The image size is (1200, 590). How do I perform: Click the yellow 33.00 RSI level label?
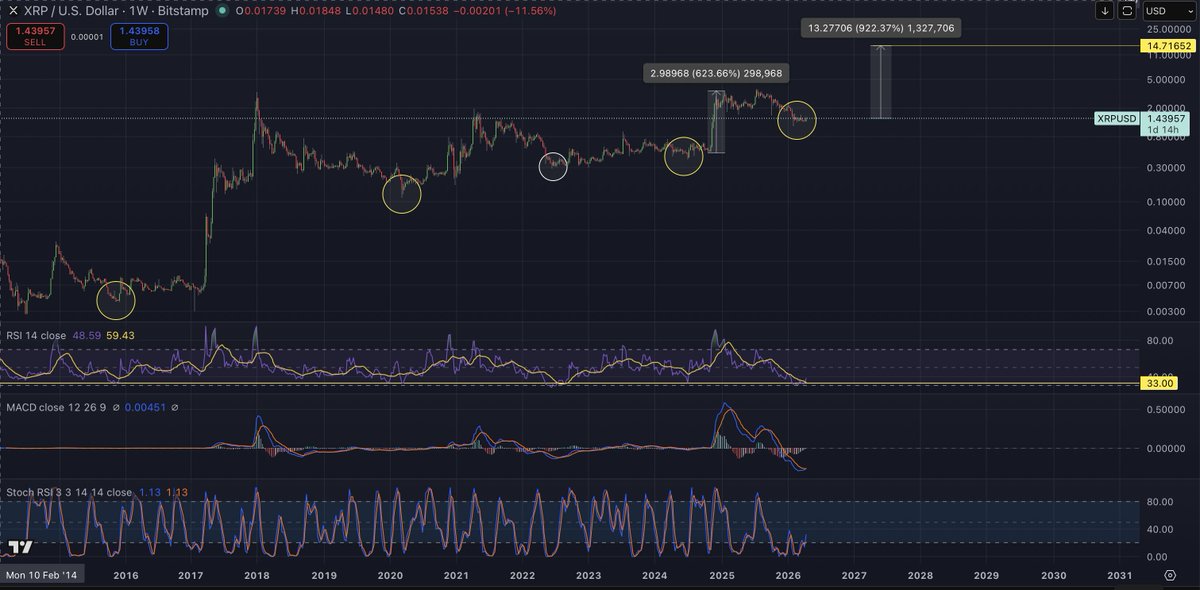pos(1160,383)
